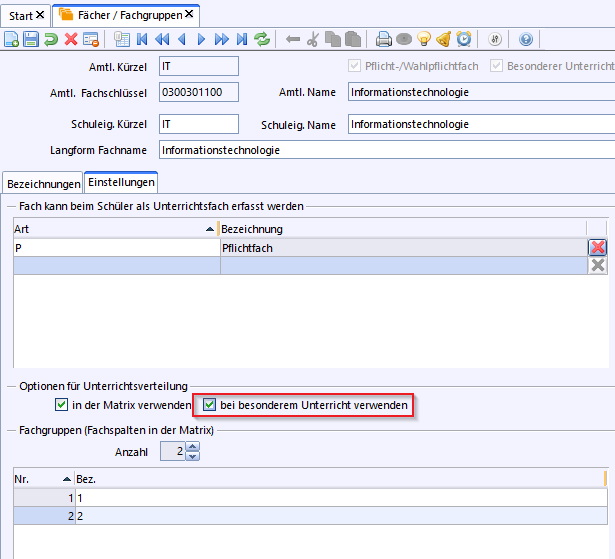Open the settings sliders icon

pos(495,39)
